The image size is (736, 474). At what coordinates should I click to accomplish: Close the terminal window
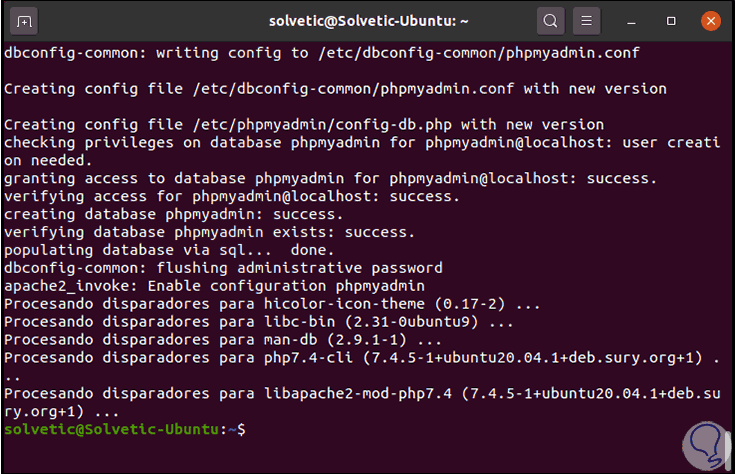click(x=709, y=20)
